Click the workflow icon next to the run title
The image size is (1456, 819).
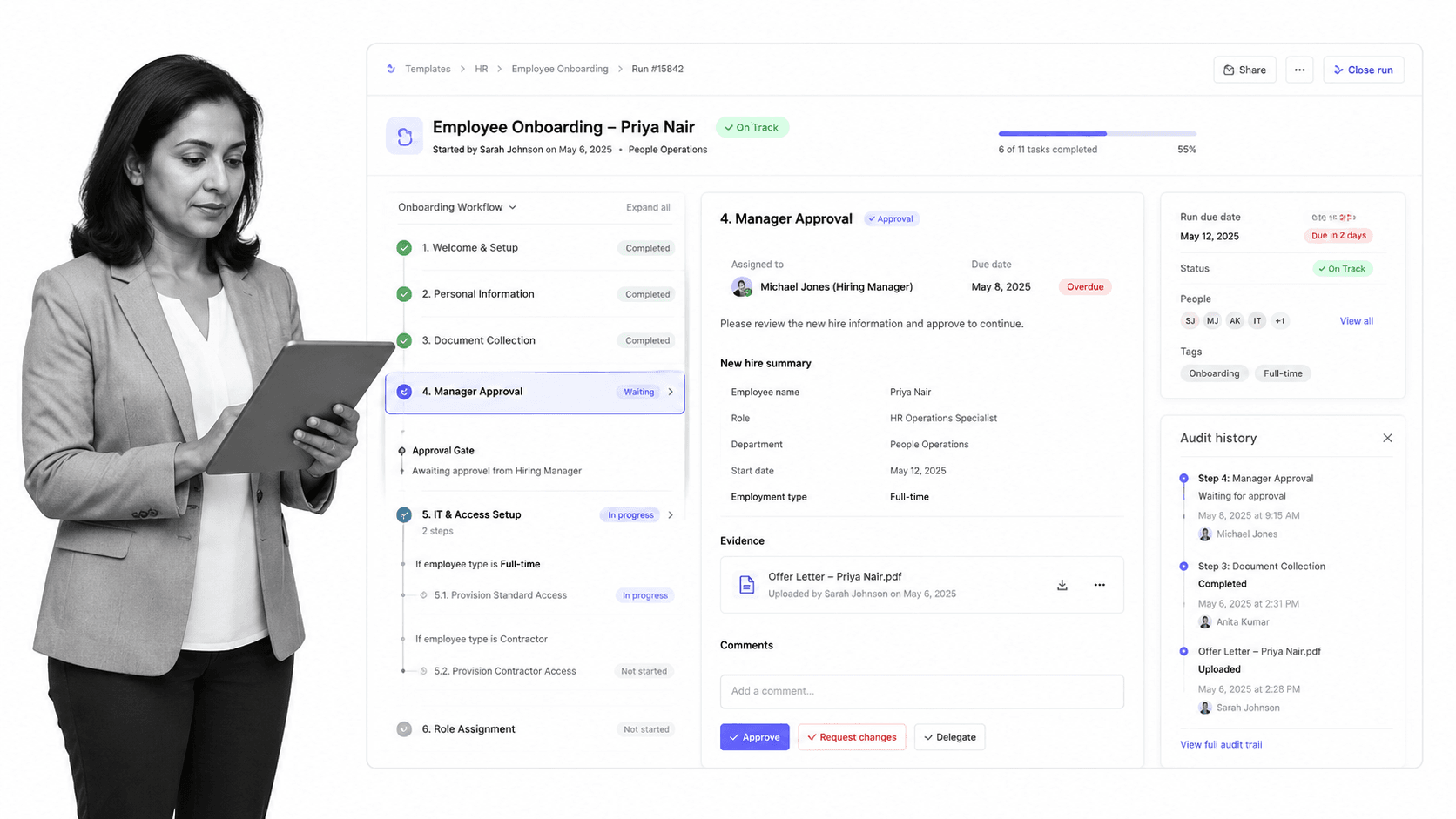[405, 136]
